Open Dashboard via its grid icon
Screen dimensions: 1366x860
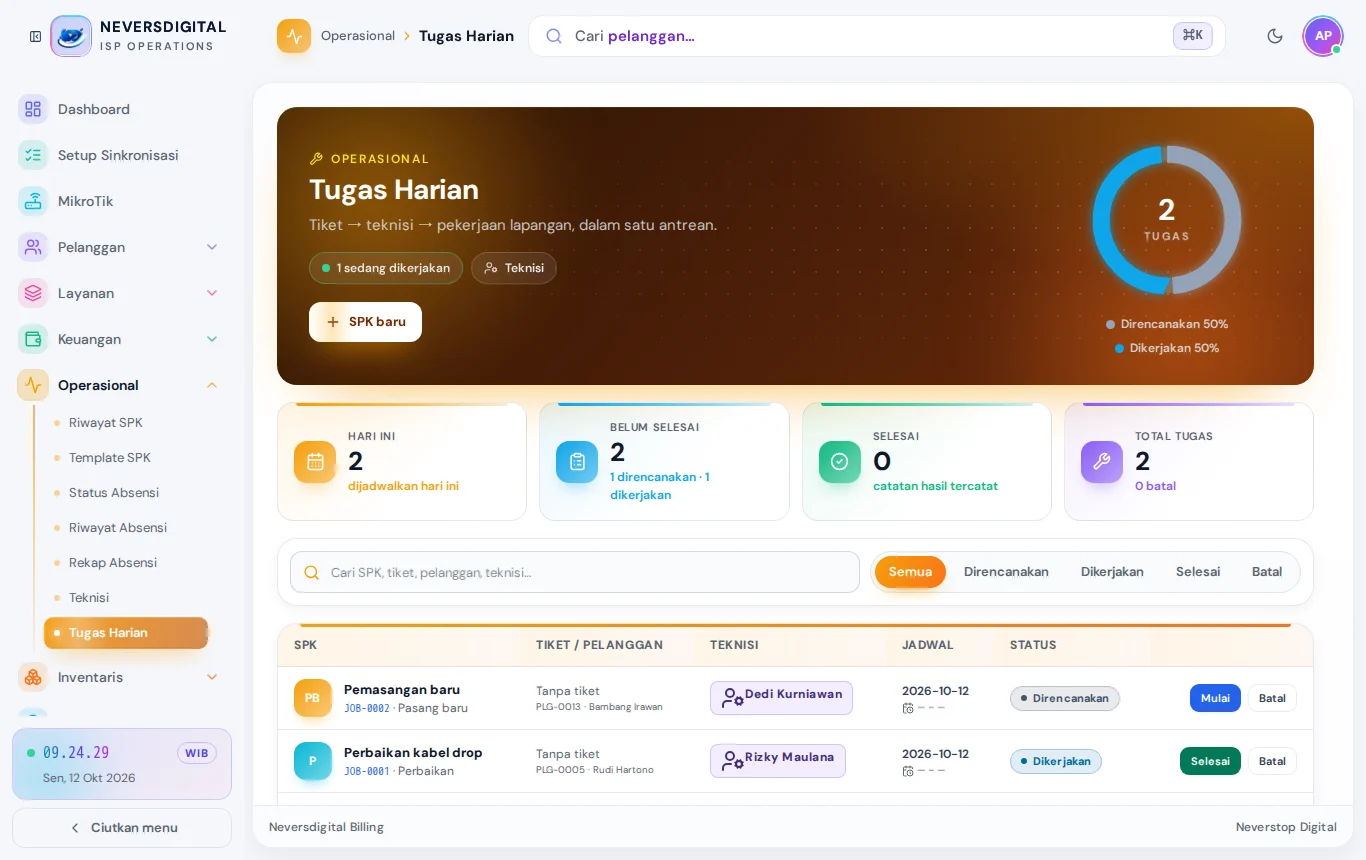(33, 109)
